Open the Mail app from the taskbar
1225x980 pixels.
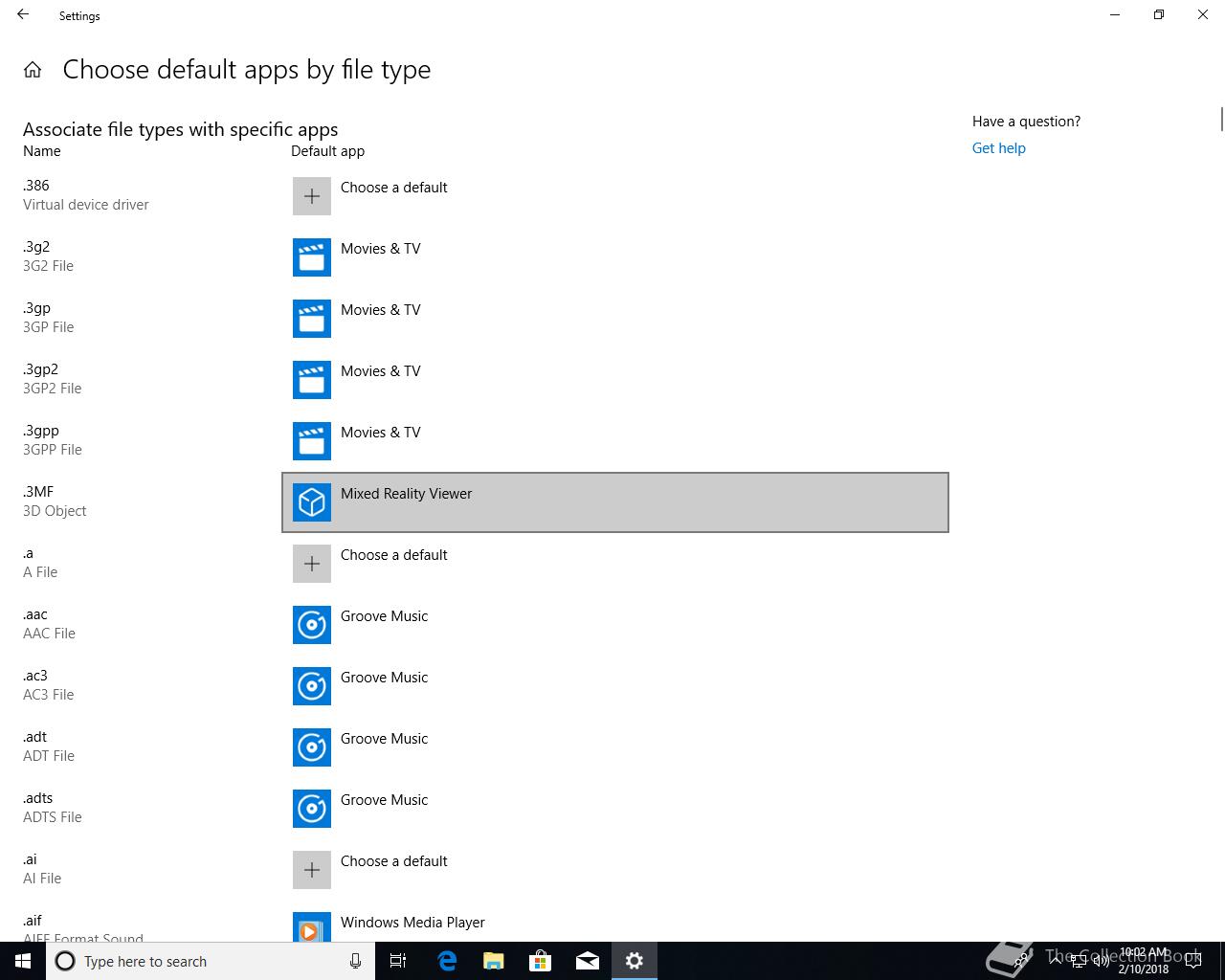(588, 961)
